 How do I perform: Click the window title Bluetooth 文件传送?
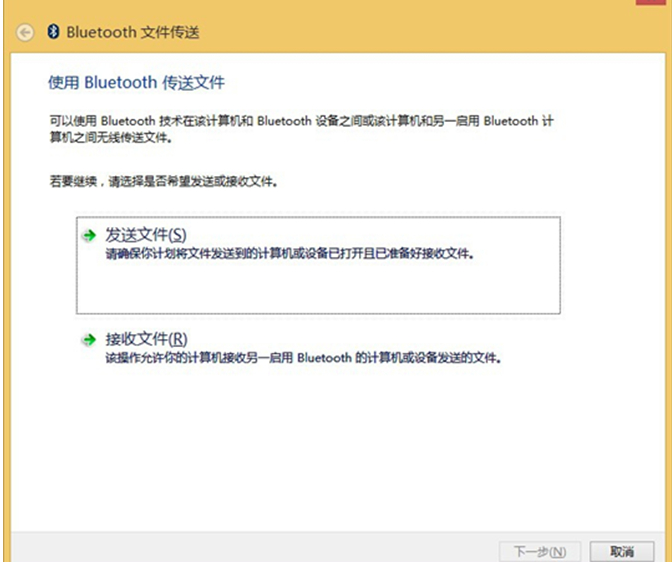(132, 32)
